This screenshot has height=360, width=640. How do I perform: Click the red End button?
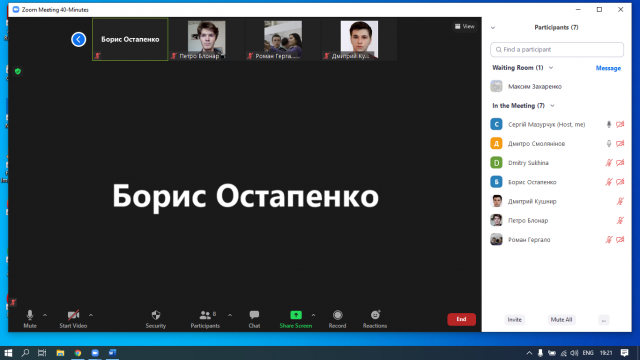click(x=461, y=319)
